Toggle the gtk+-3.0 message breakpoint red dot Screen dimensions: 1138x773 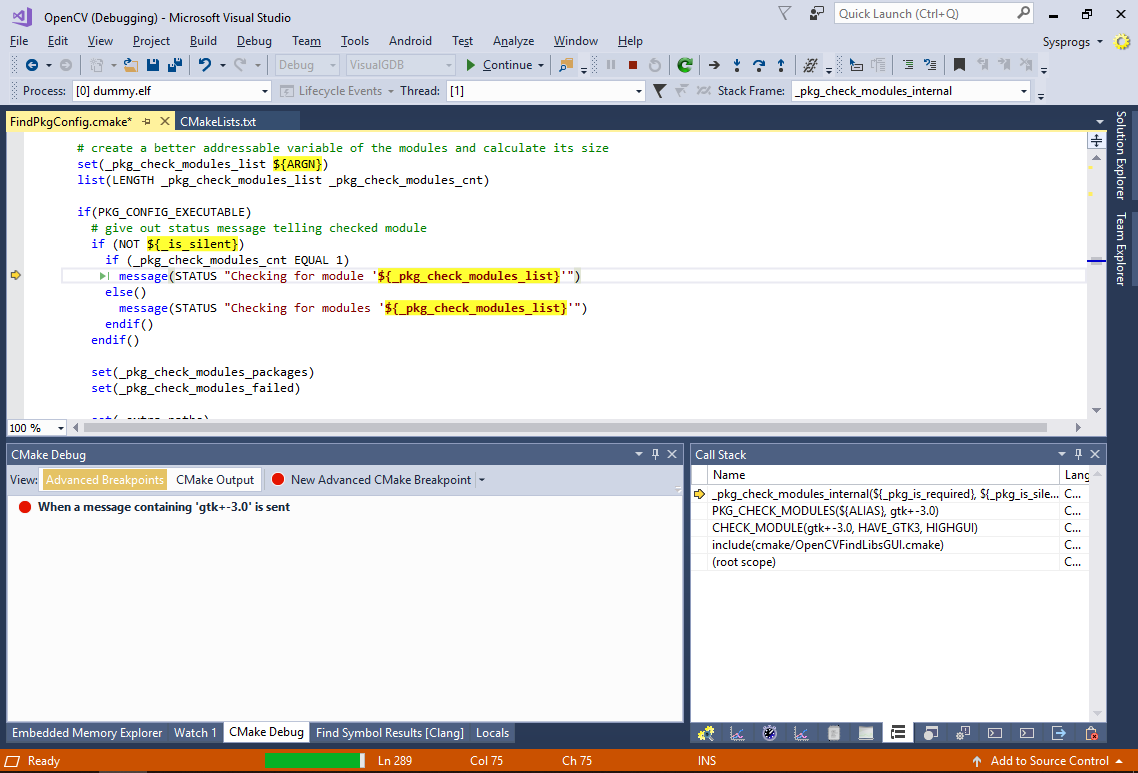pyautogui.click(x=25, y=507)
